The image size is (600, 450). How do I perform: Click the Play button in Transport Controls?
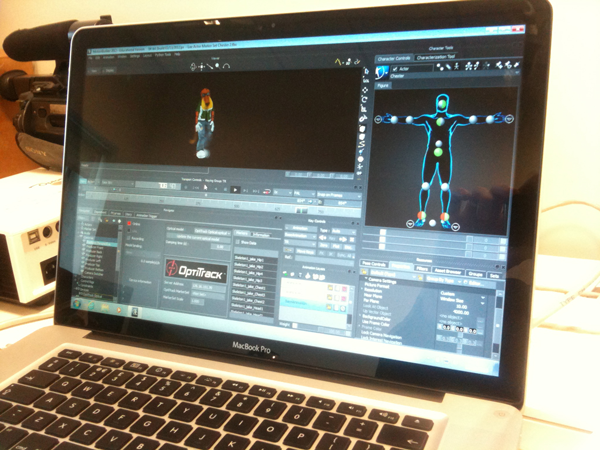click(x=235, y=190)
